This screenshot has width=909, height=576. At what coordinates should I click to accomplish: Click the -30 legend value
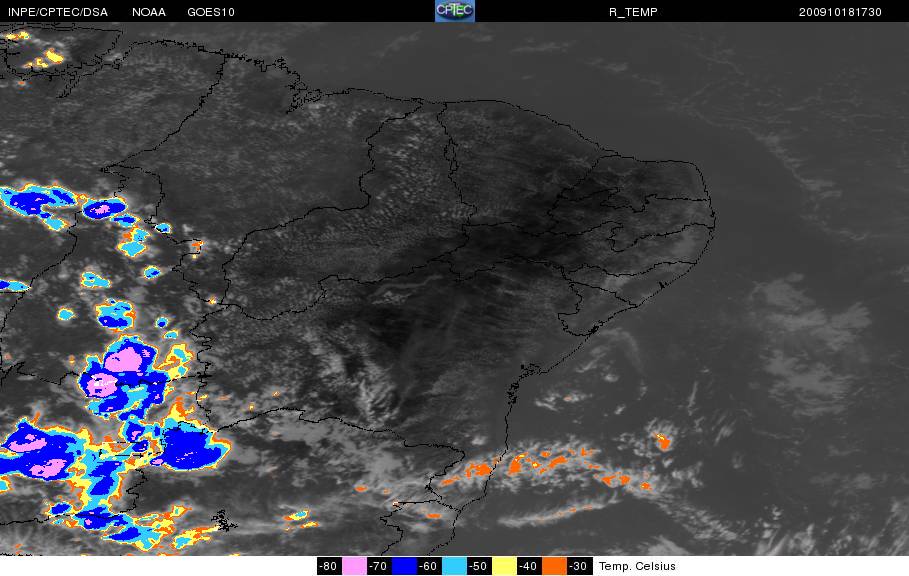(x=579, y=566)
